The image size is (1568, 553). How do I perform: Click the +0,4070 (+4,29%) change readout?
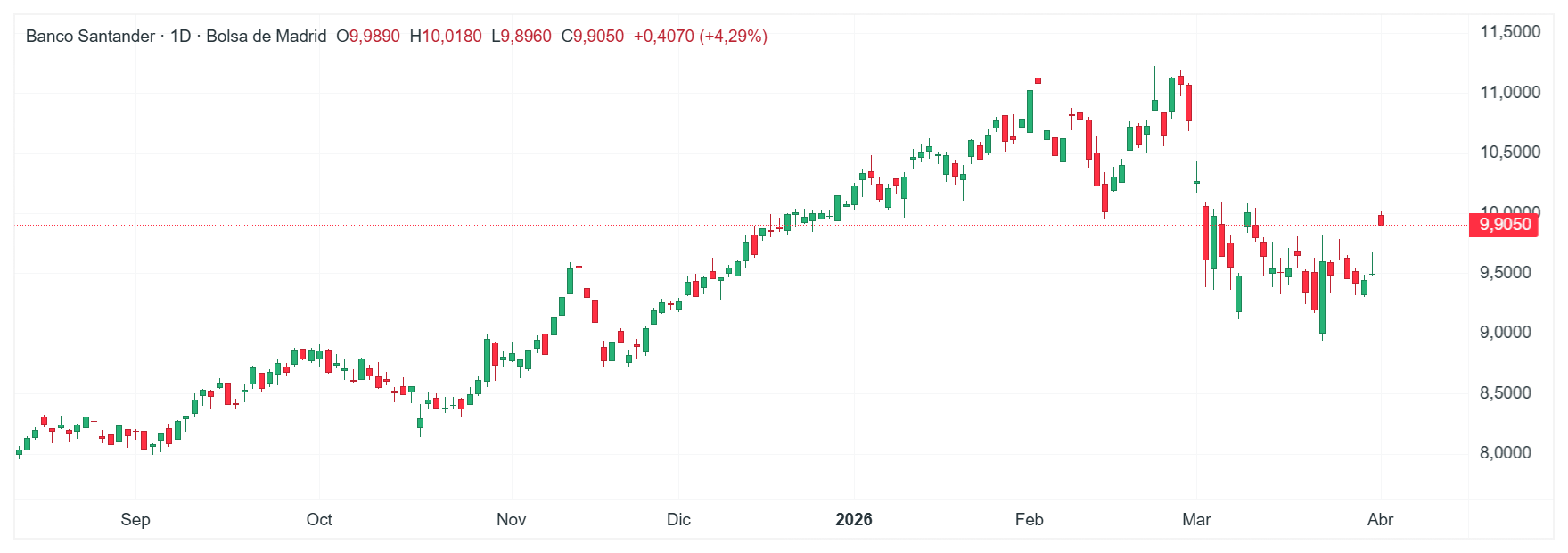700,37
